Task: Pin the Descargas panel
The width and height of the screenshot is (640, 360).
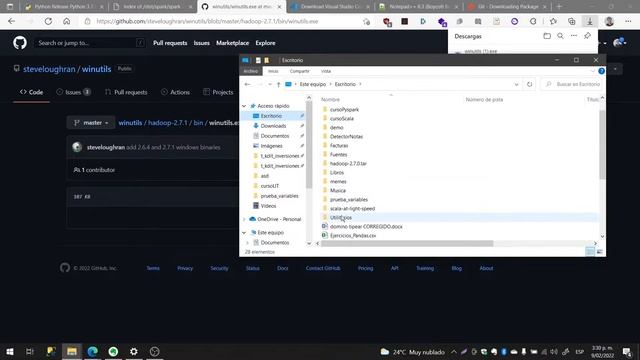Action: tap(587, 36)
